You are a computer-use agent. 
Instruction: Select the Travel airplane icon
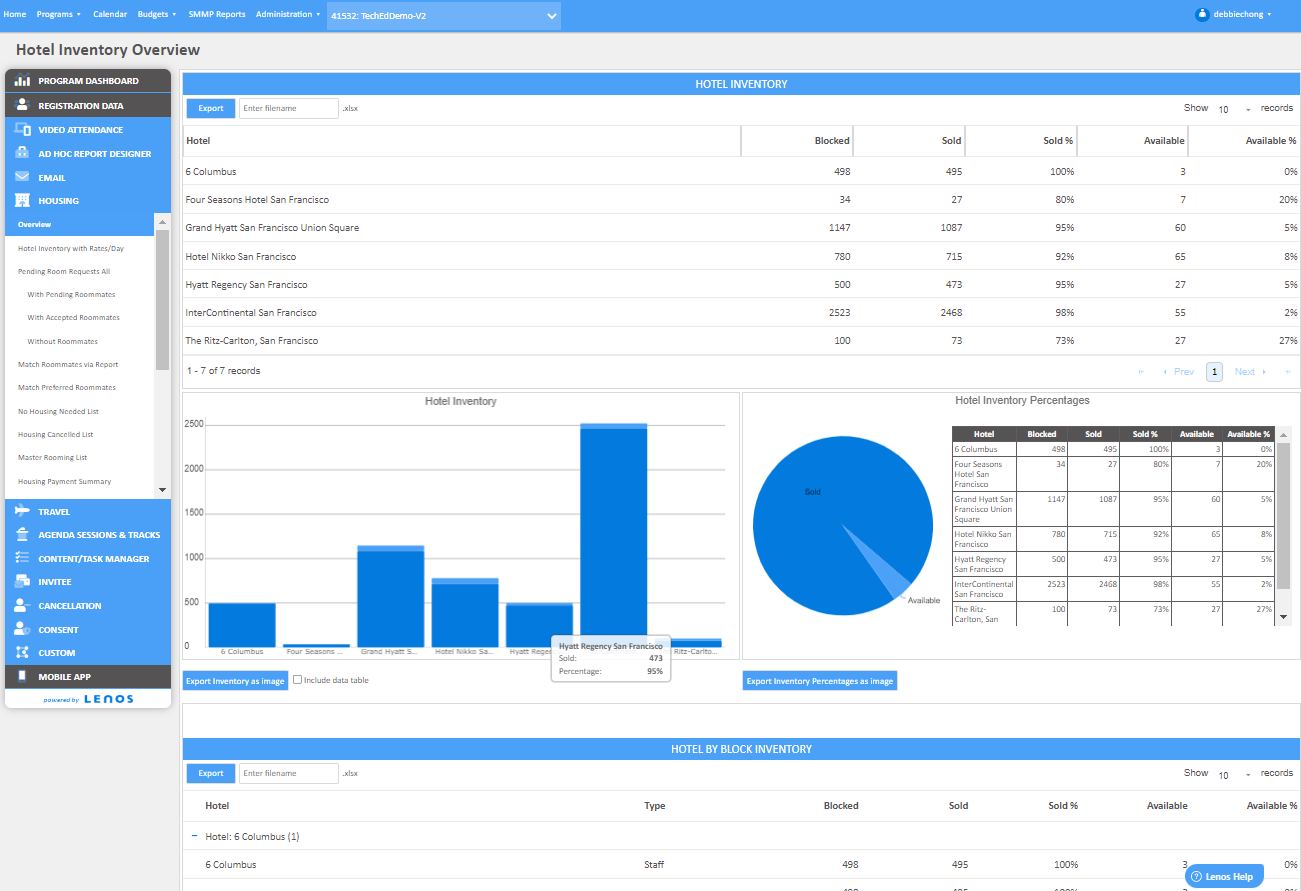(22, 512)
